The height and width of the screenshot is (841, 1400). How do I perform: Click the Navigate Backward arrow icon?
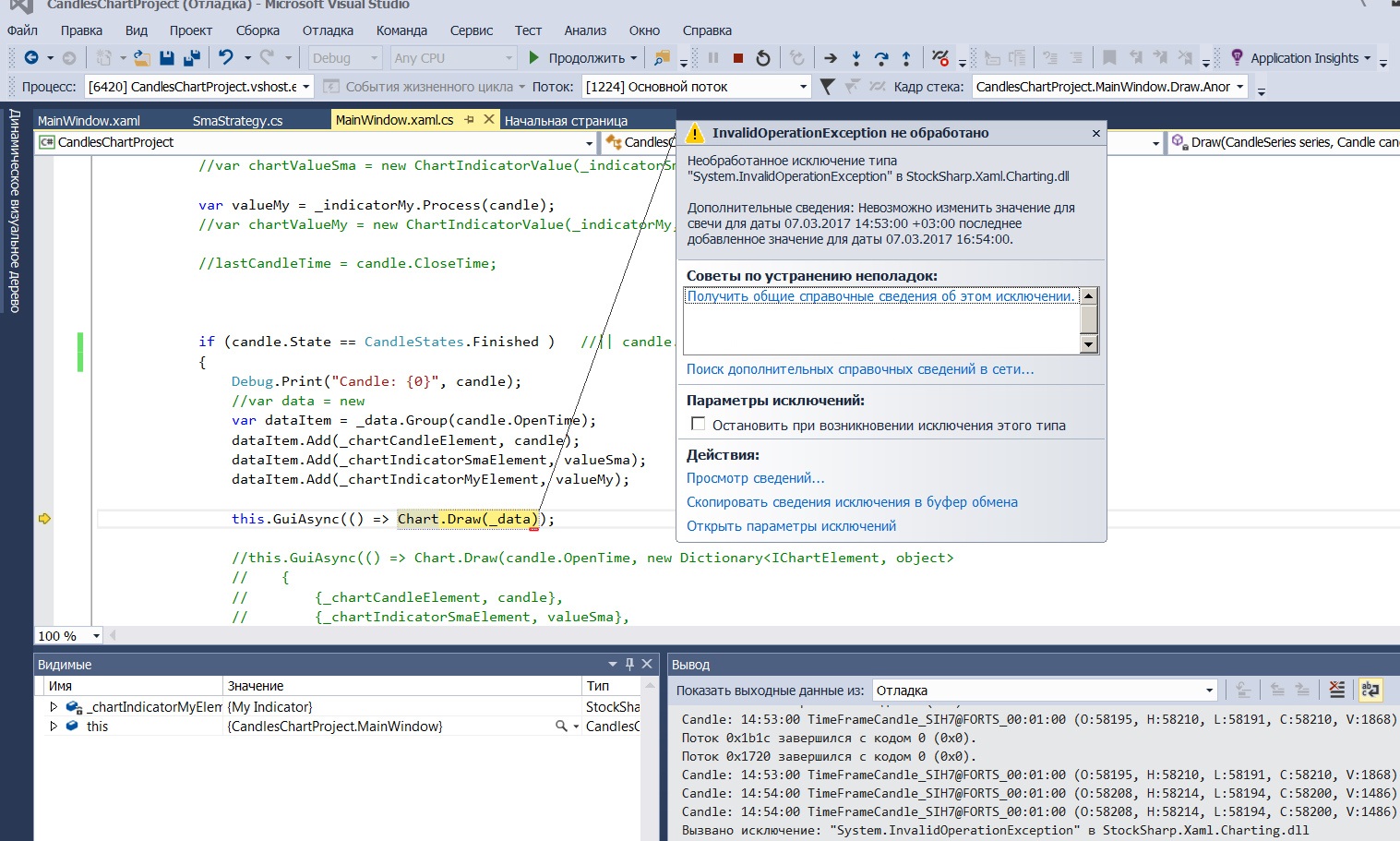pos(31,58)
